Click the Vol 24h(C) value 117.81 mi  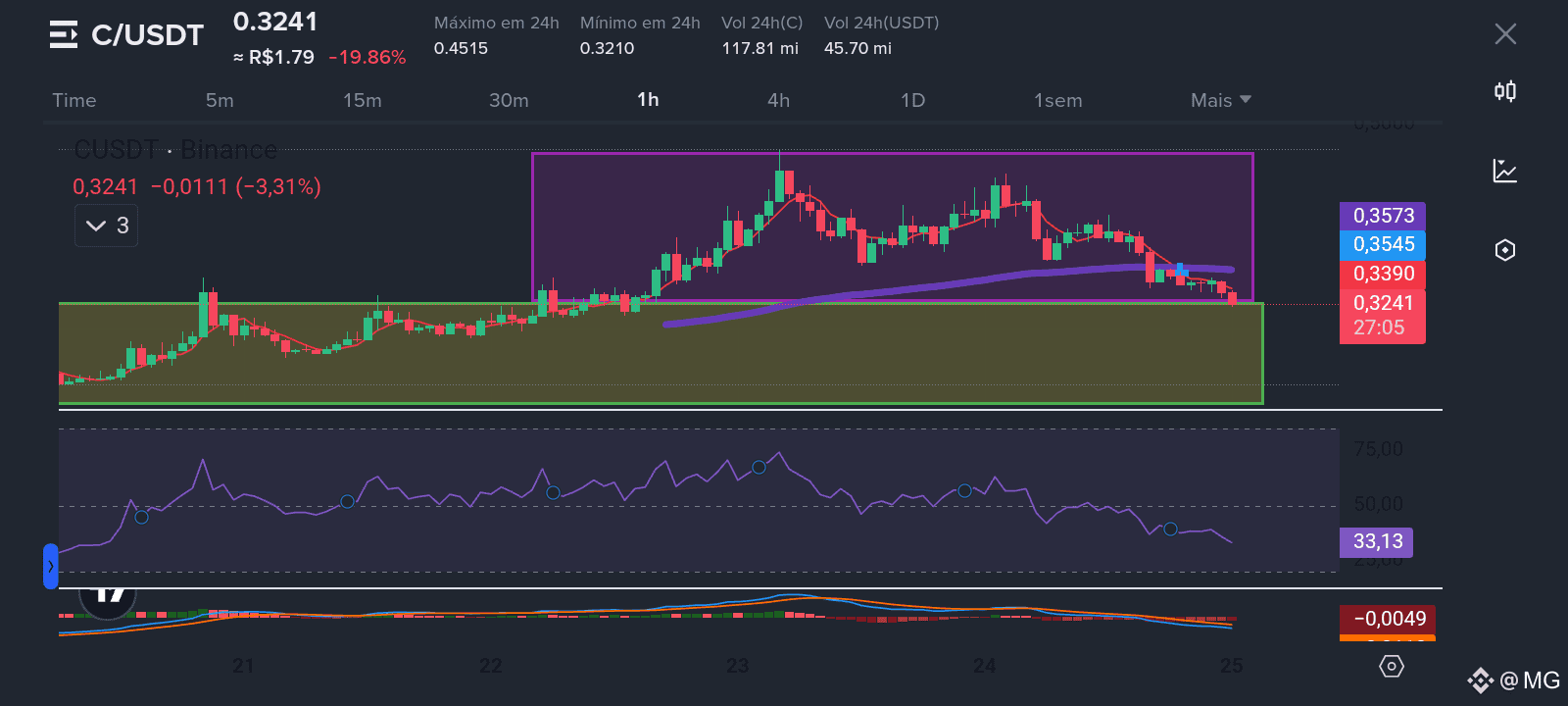[x=760, y=48]
